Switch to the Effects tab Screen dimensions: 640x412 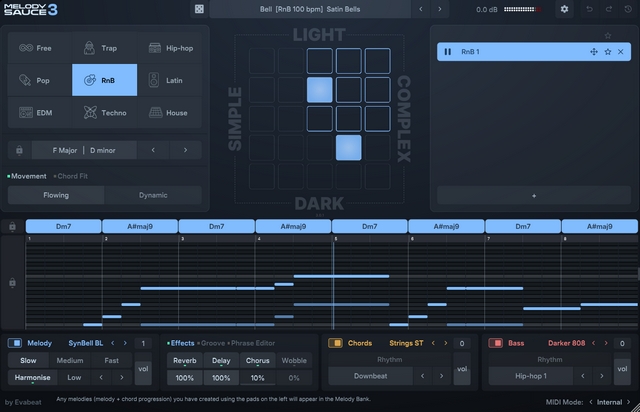182,343
